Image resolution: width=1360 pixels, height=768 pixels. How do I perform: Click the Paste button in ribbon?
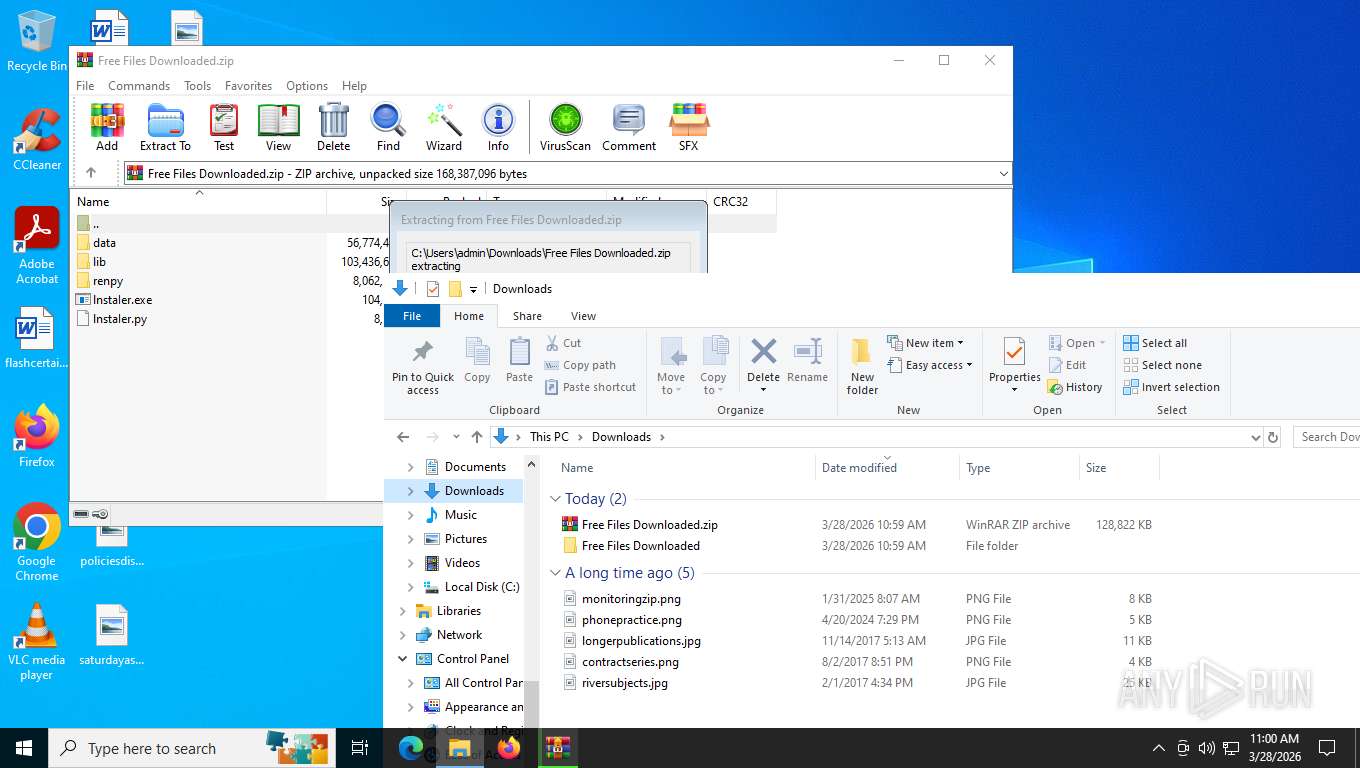pos(519,361)
